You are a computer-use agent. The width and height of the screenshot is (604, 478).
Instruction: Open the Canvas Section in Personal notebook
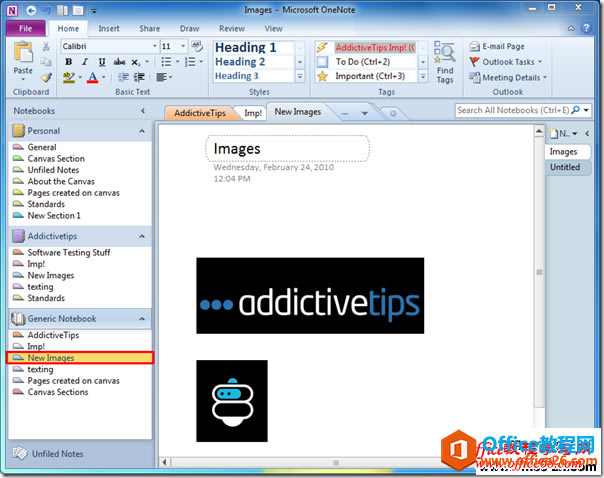point(56,159)
